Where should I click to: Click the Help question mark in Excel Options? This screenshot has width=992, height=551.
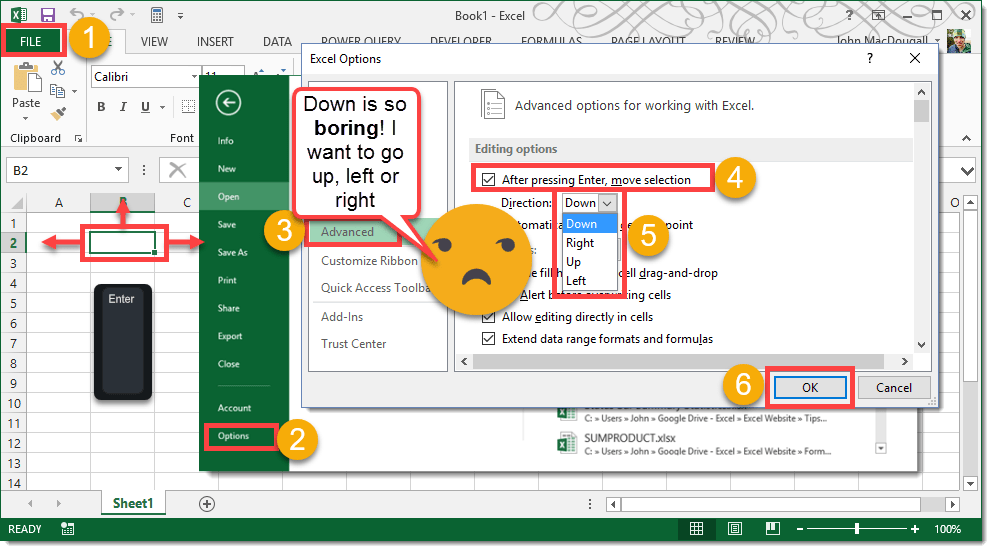870,58
